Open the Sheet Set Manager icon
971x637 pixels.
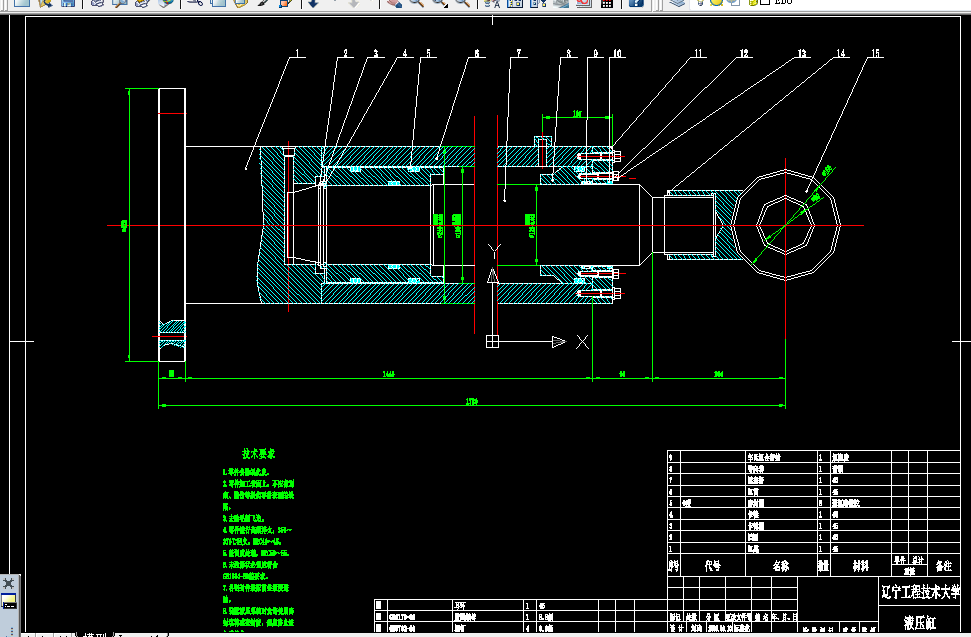click(561, 2)
